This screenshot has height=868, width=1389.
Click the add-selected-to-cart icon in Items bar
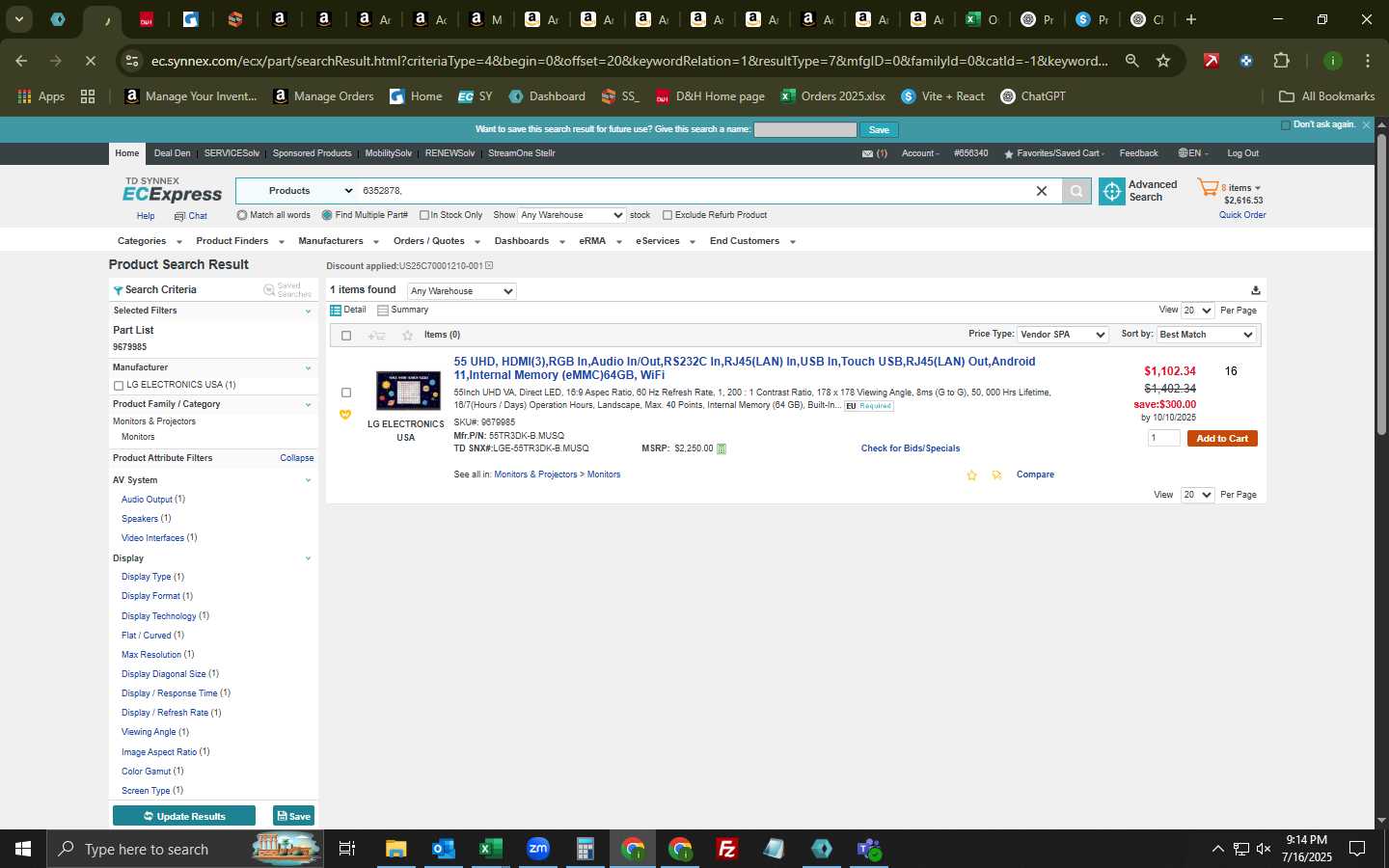(x=376, y=336)
